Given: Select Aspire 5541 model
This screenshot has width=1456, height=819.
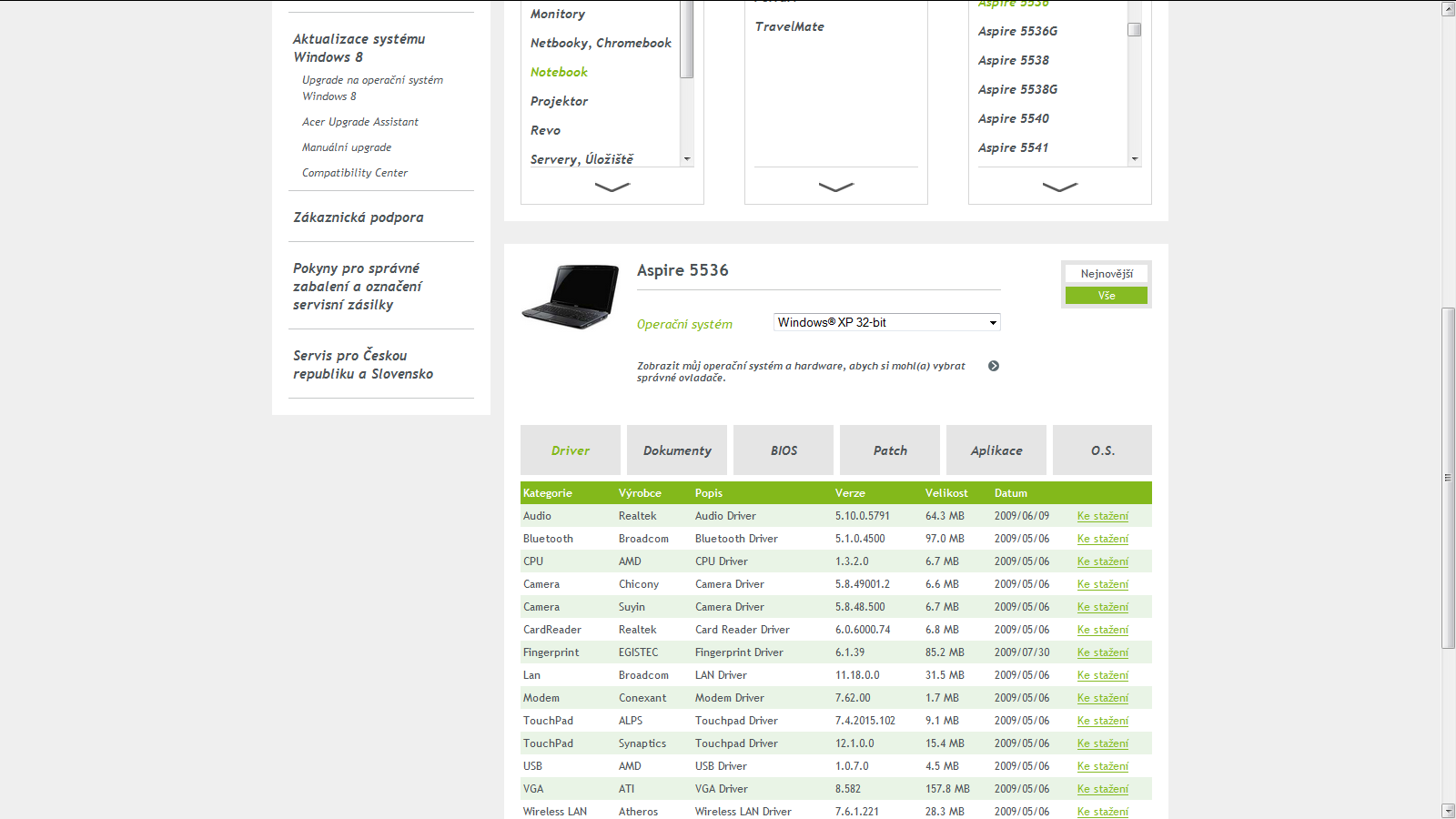Looking at the screenshot, I should 1013,147.
